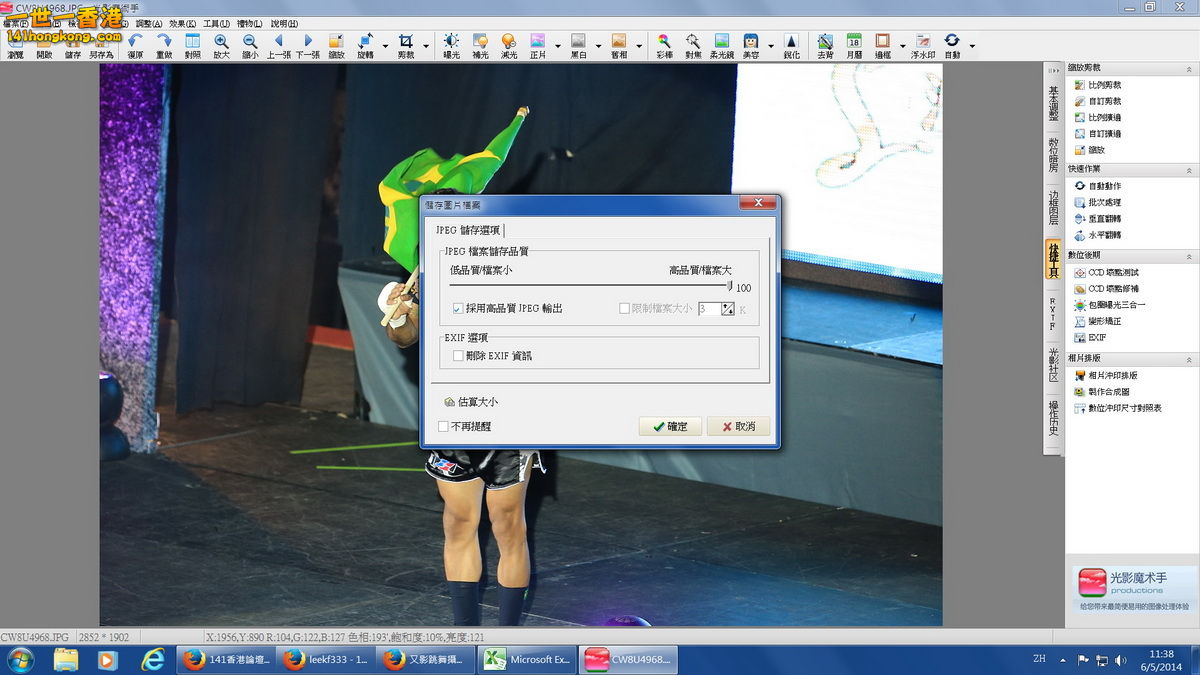This screenshot has height=675, width=1200.
Task: Open dropdown arrow next to 黑白
Action: click(598, 45)
